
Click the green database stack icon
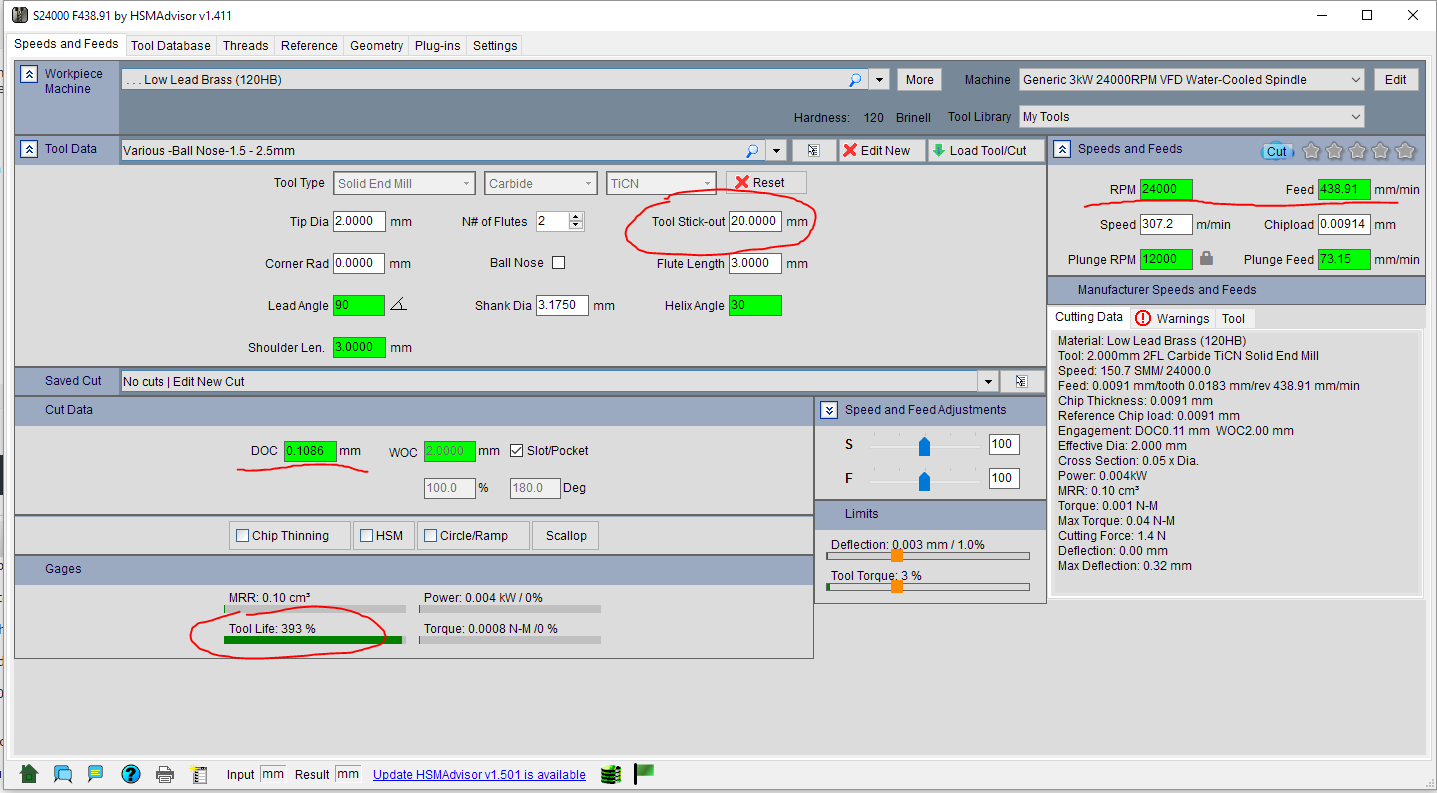611,774
